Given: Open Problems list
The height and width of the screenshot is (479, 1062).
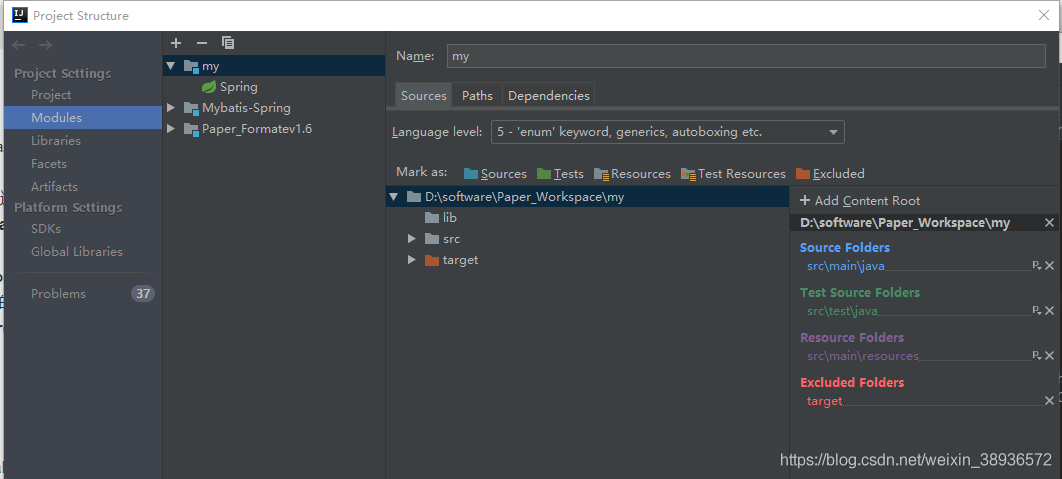Looking at the screenshot, I should click(58, 293).
